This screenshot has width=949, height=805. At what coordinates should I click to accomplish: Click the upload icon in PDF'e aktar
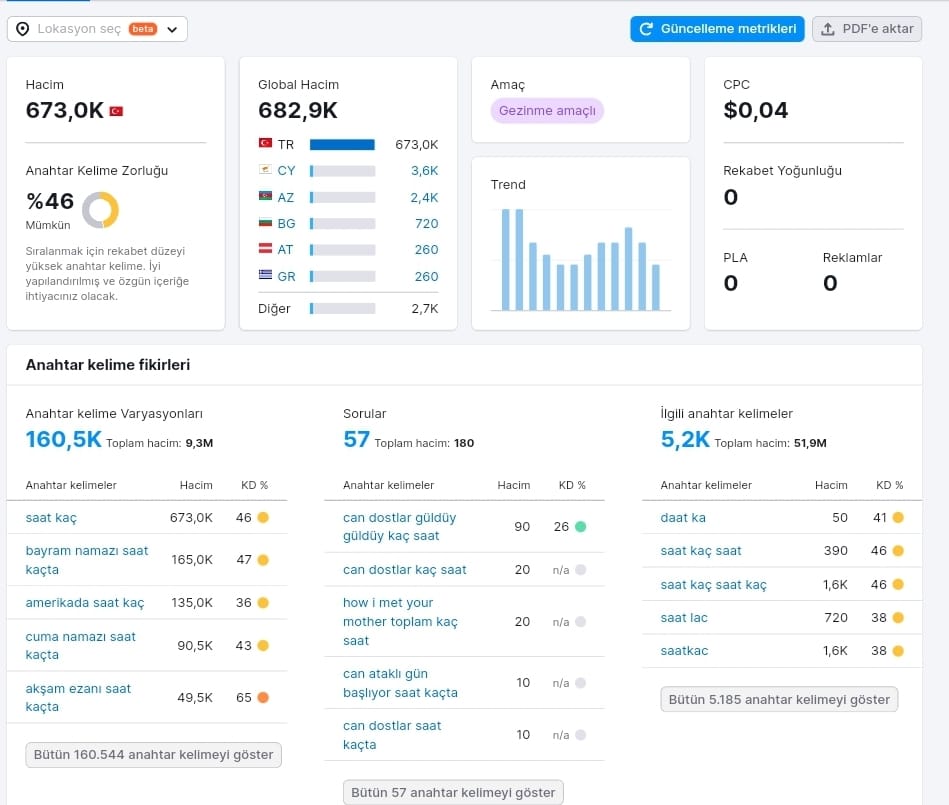[x=827, y=29]
